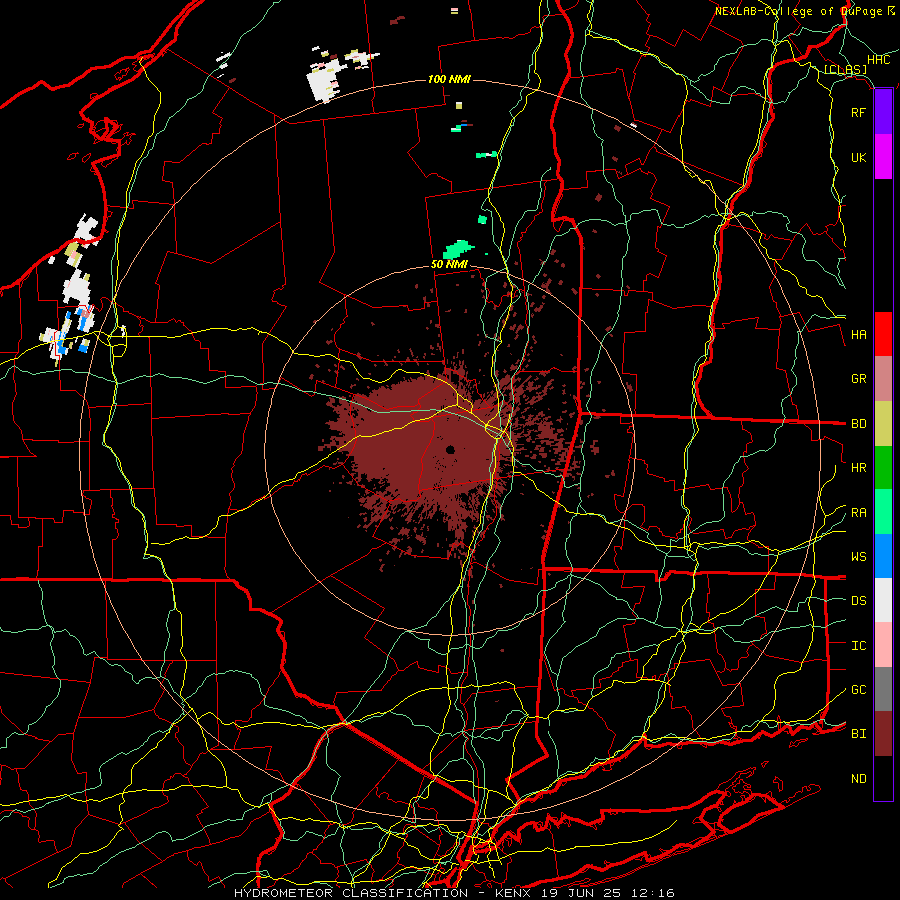Click the RF purple legend swatch
This screenshot has height=900, width=900.
point(883,112)
